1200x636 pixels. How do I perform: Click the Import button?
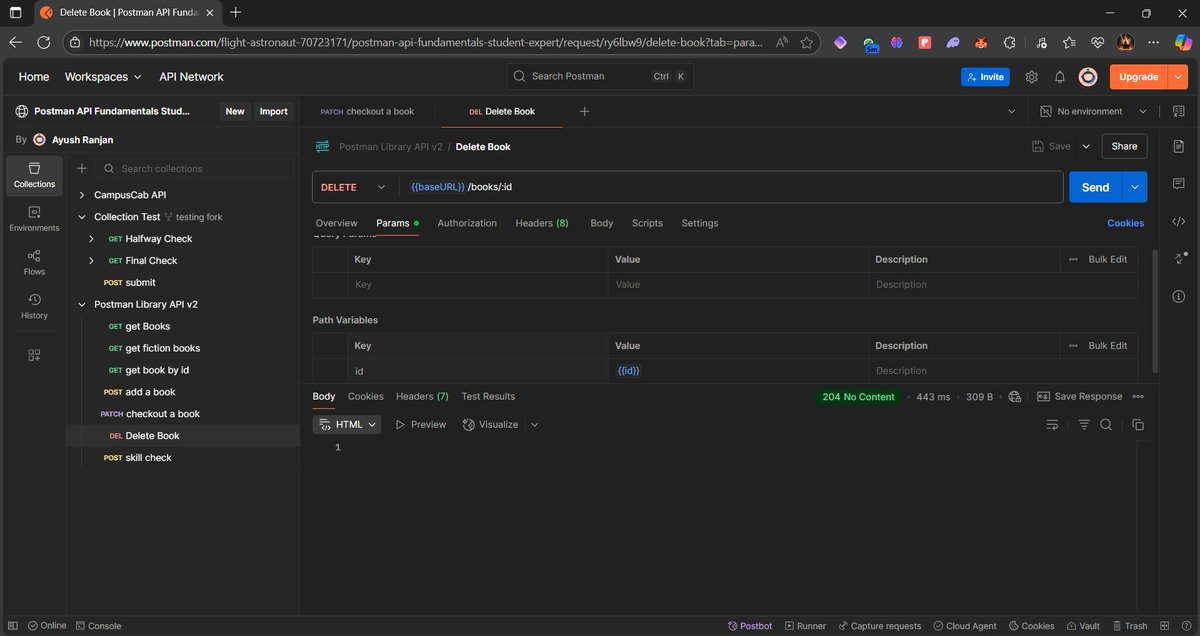(273, 111)
